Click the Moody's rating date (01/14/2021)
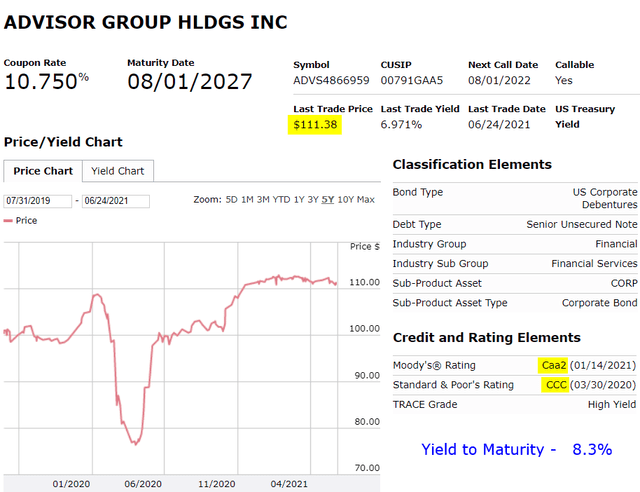 click(603, 365)
